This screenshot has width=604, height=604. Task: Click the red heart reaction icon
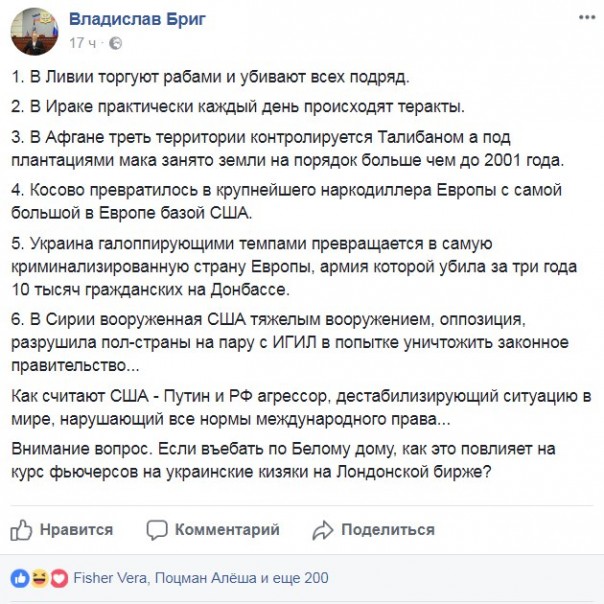pos(58,578)
